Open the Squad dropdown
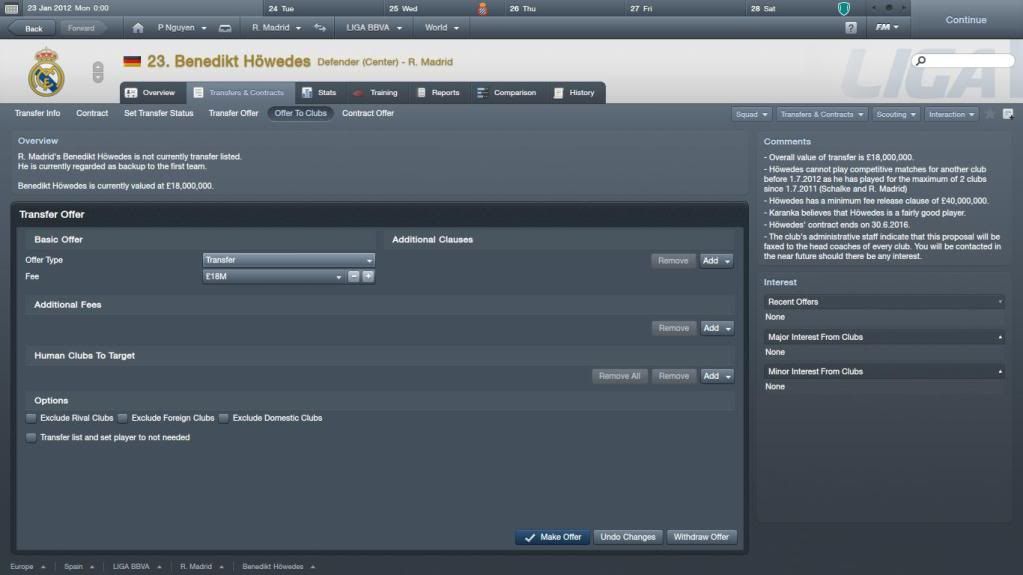The width and height of the screenshot is (1023, 575). click(751, 114)
